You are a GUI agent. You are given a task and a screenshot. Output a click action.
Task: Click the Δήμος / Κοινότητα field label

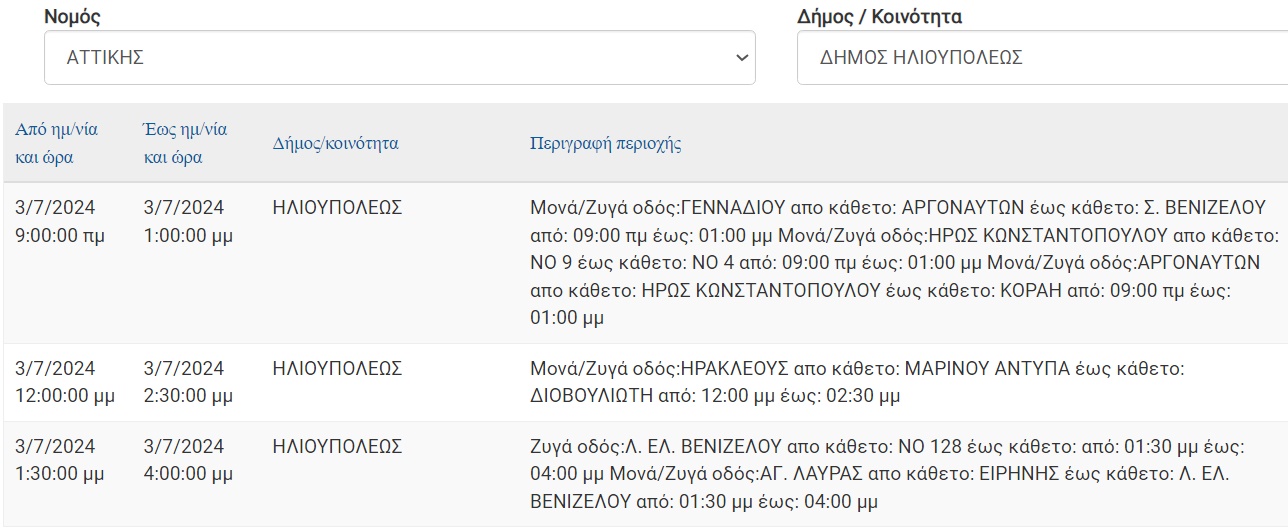[879, 17]
